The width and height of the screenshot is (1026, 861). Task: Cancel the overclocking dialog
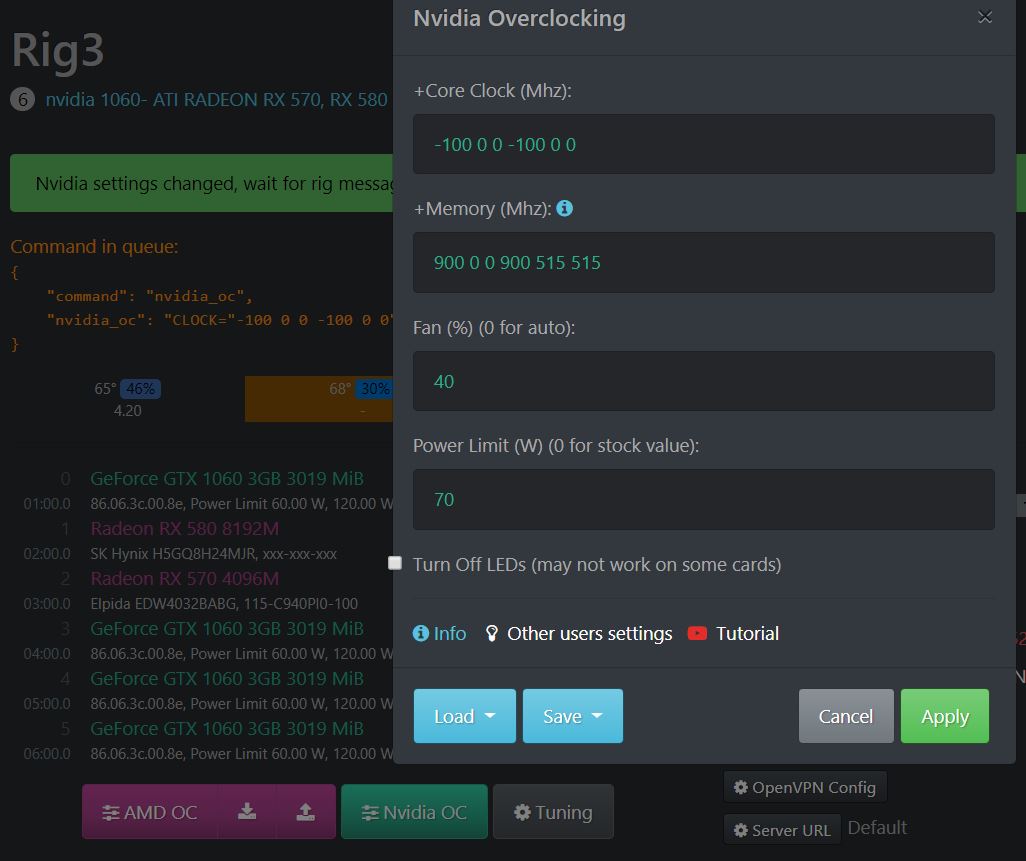point(845,716)
